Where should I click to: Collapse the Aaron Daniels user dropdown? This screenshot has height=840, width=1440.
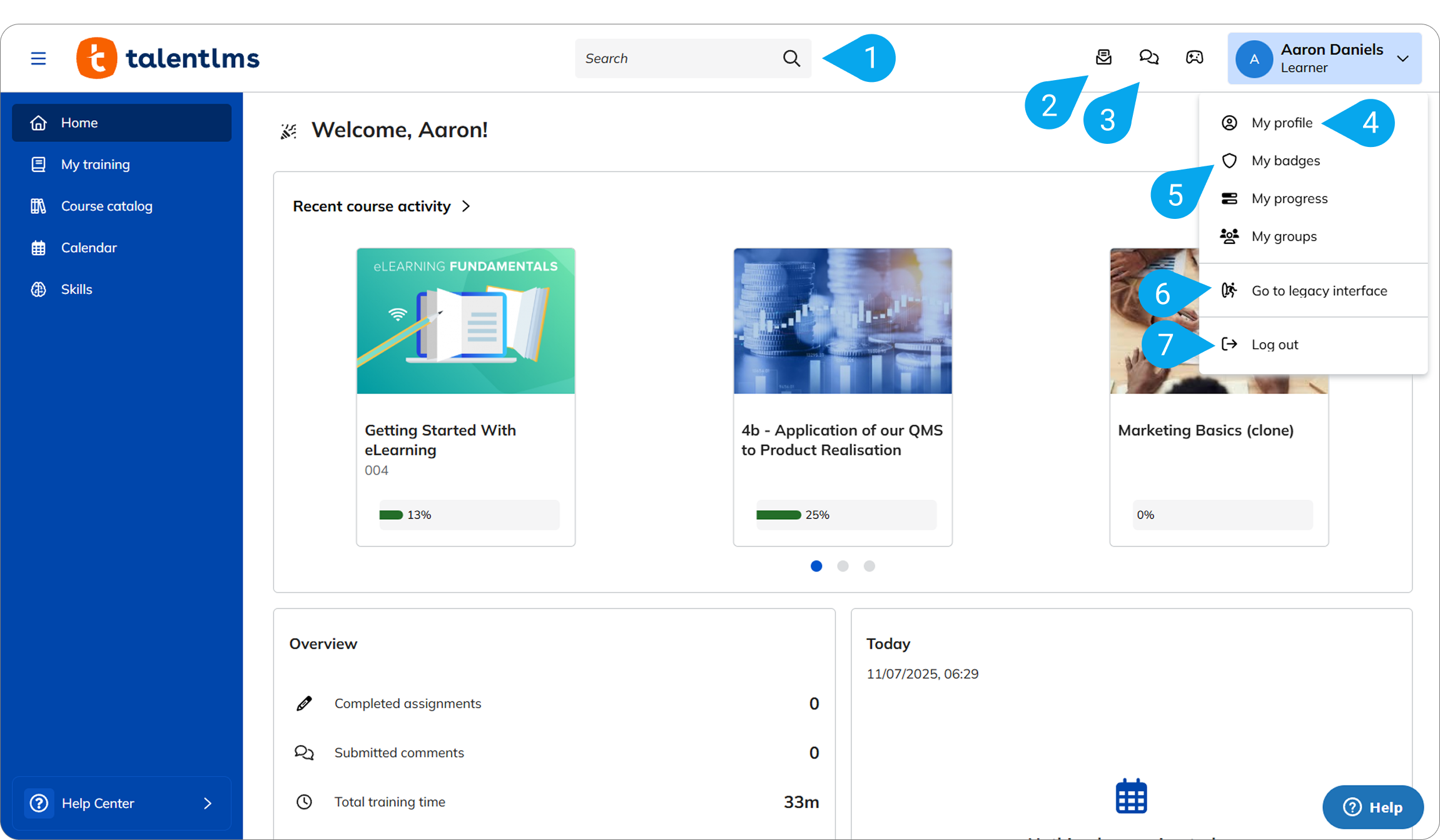(x=1402, y=58)
